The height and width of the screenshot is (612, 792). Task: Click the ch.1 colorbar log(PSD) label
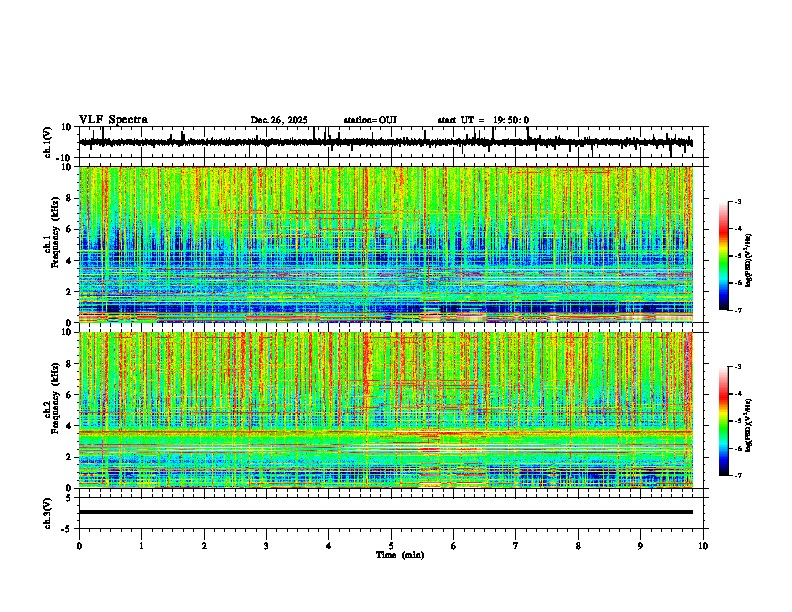coord(749,261)
